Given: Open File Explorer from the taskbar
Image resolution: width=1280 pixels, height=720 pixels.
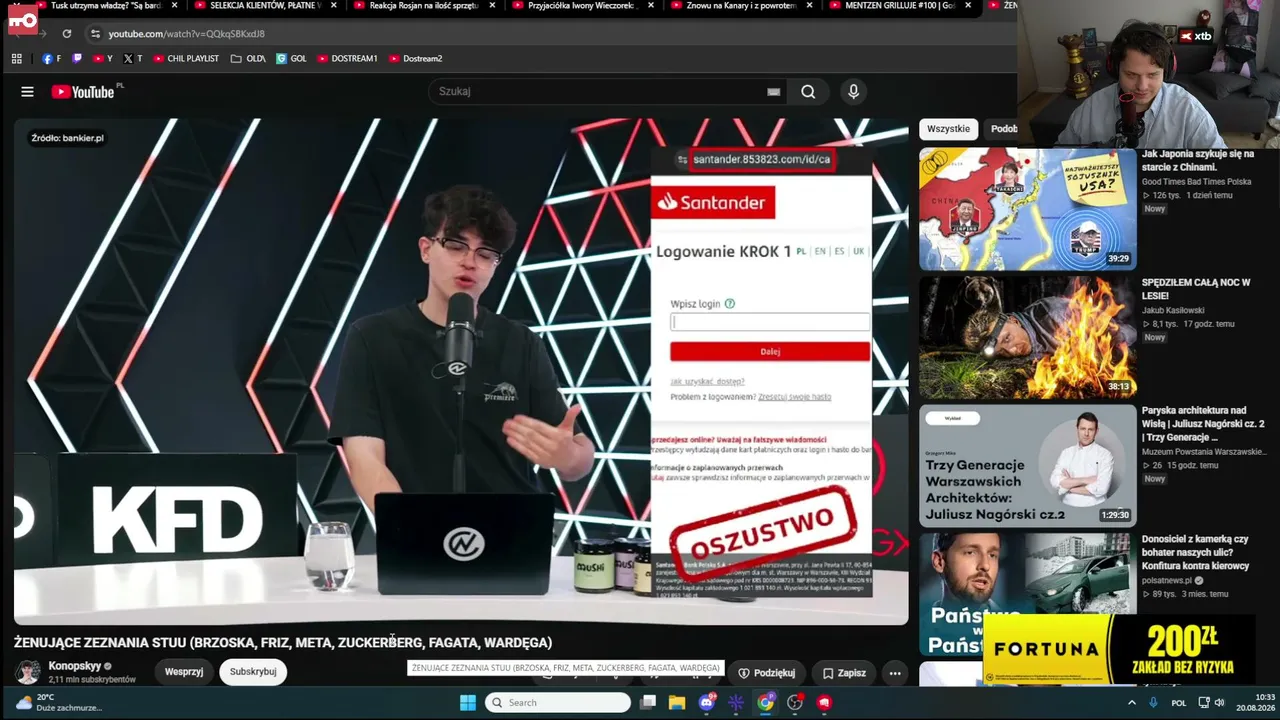Looking at the screenshot, I should (x=677, y=703).
